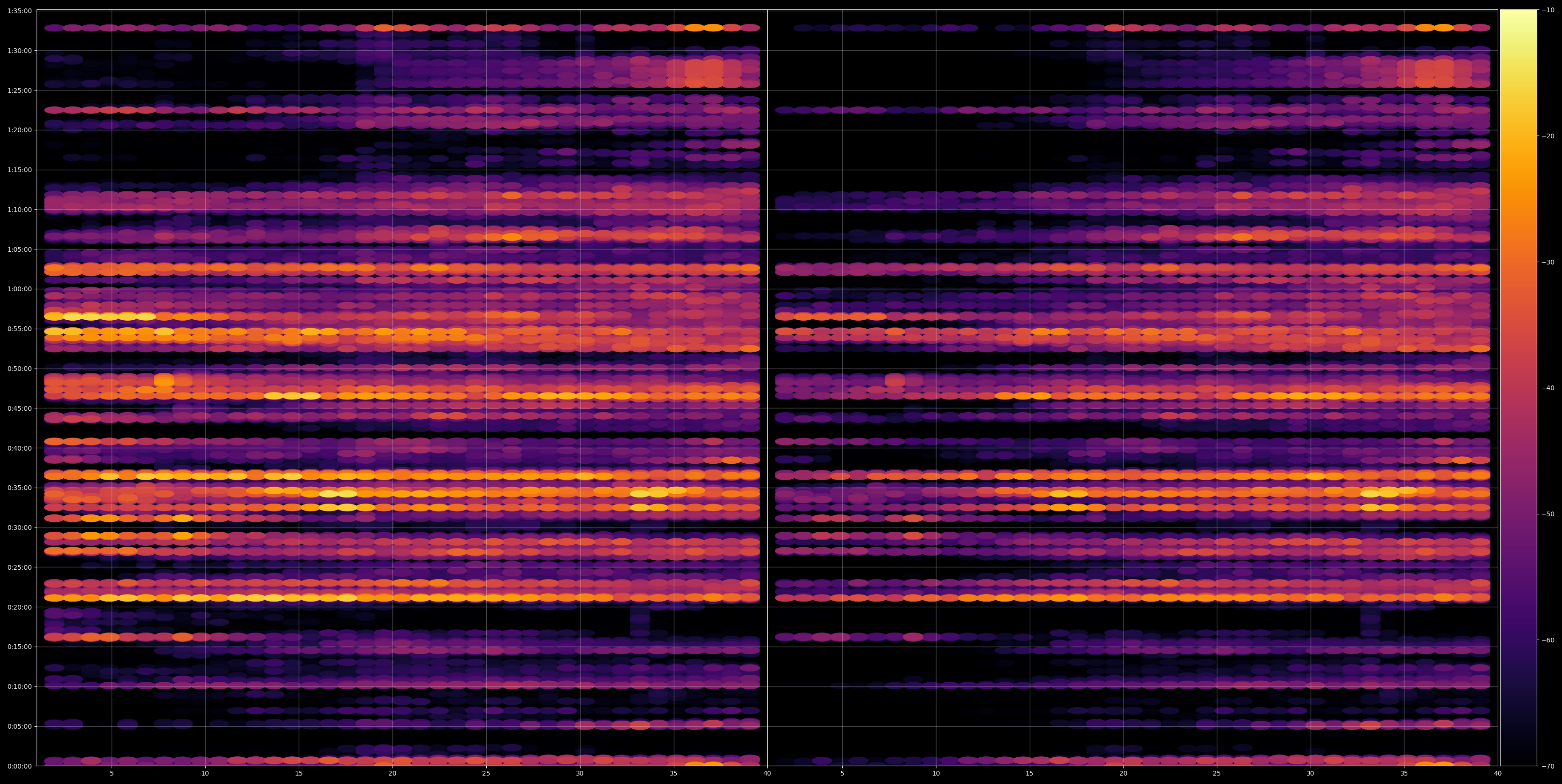Select x-axis label 10 under the left plot

tap(205, 773)
